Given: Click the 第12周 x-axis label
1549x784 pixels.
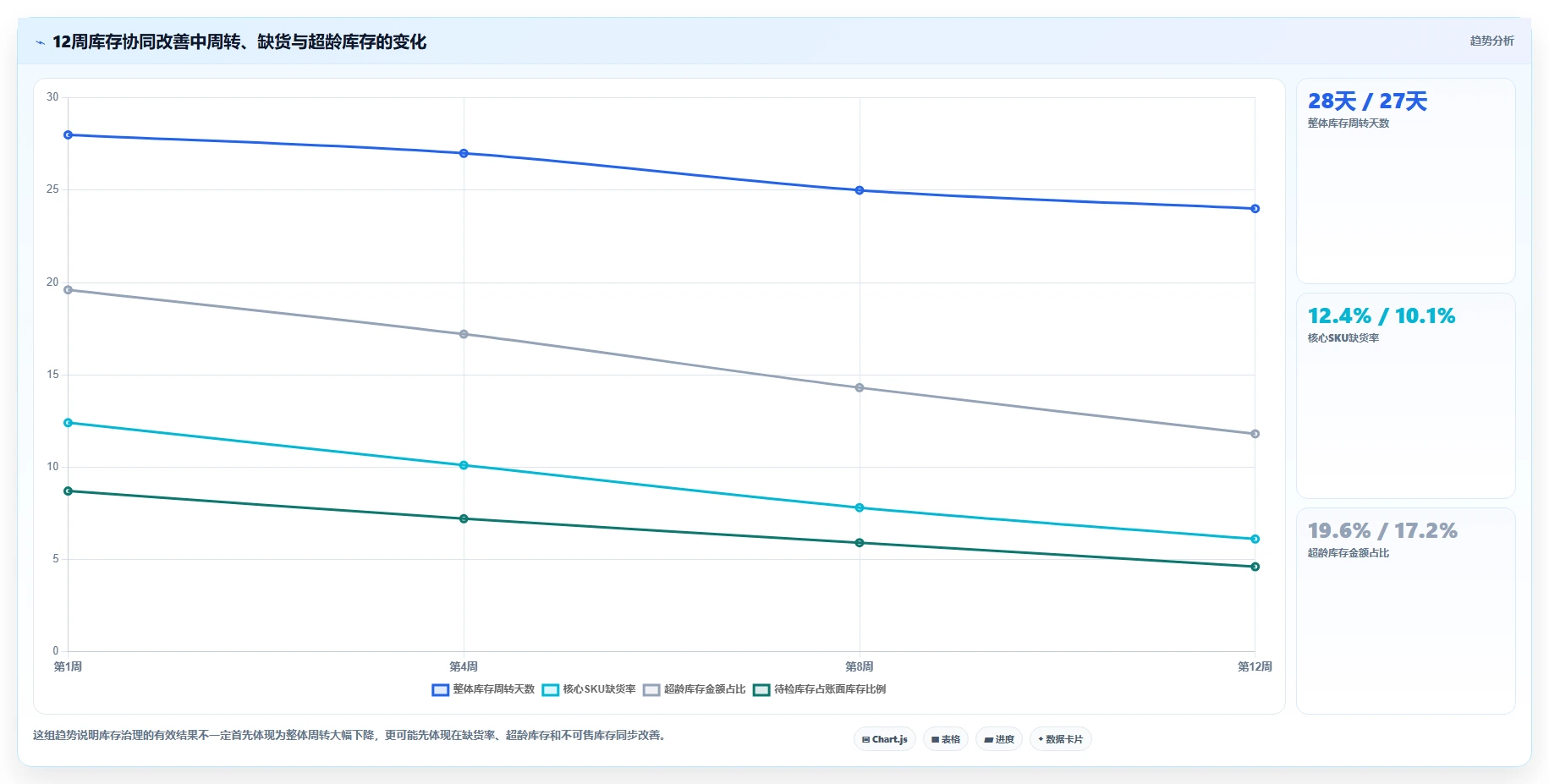Looking at the screenshot, I should point(1255,666).
